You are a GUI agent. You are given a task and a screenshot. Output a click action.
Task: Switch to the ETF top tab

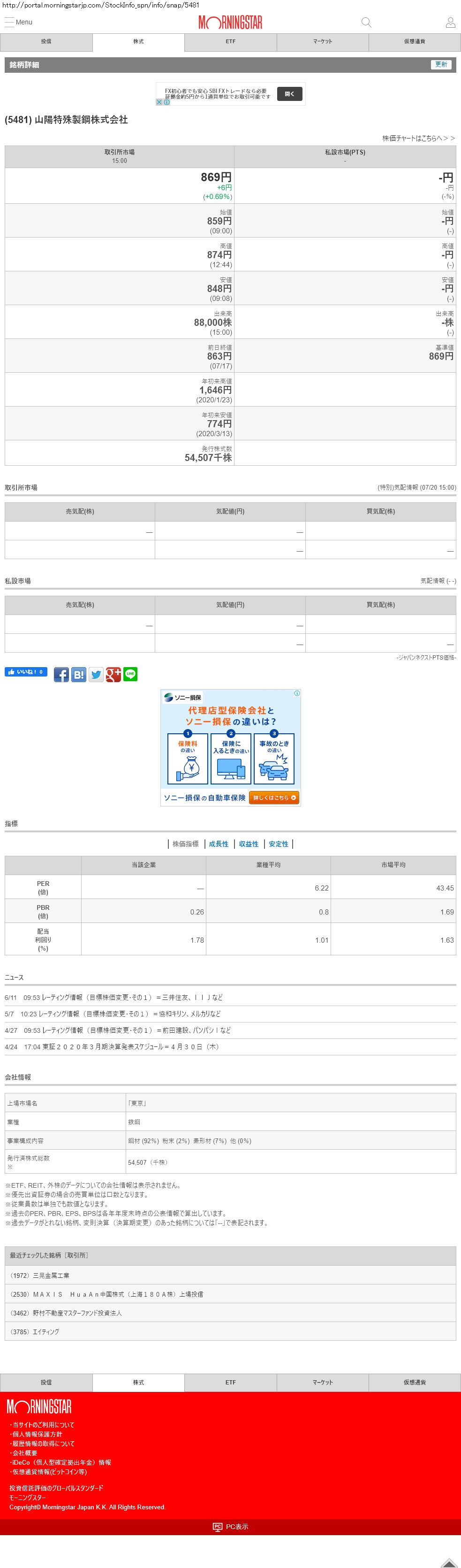tap(231, 42)
